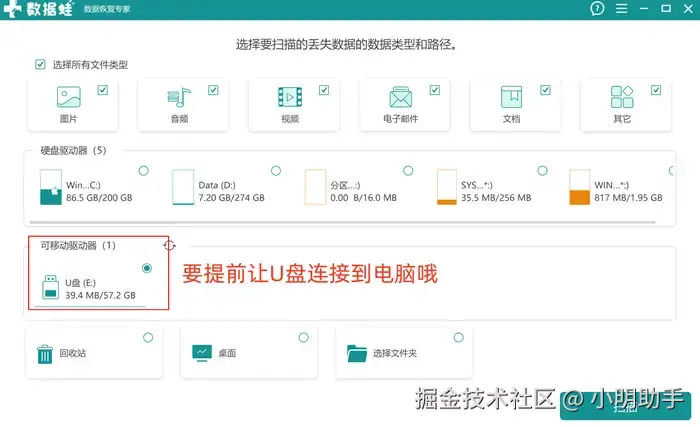
Task: Uncheck the 视频 file type checkbox
Action: click(324, 90)
